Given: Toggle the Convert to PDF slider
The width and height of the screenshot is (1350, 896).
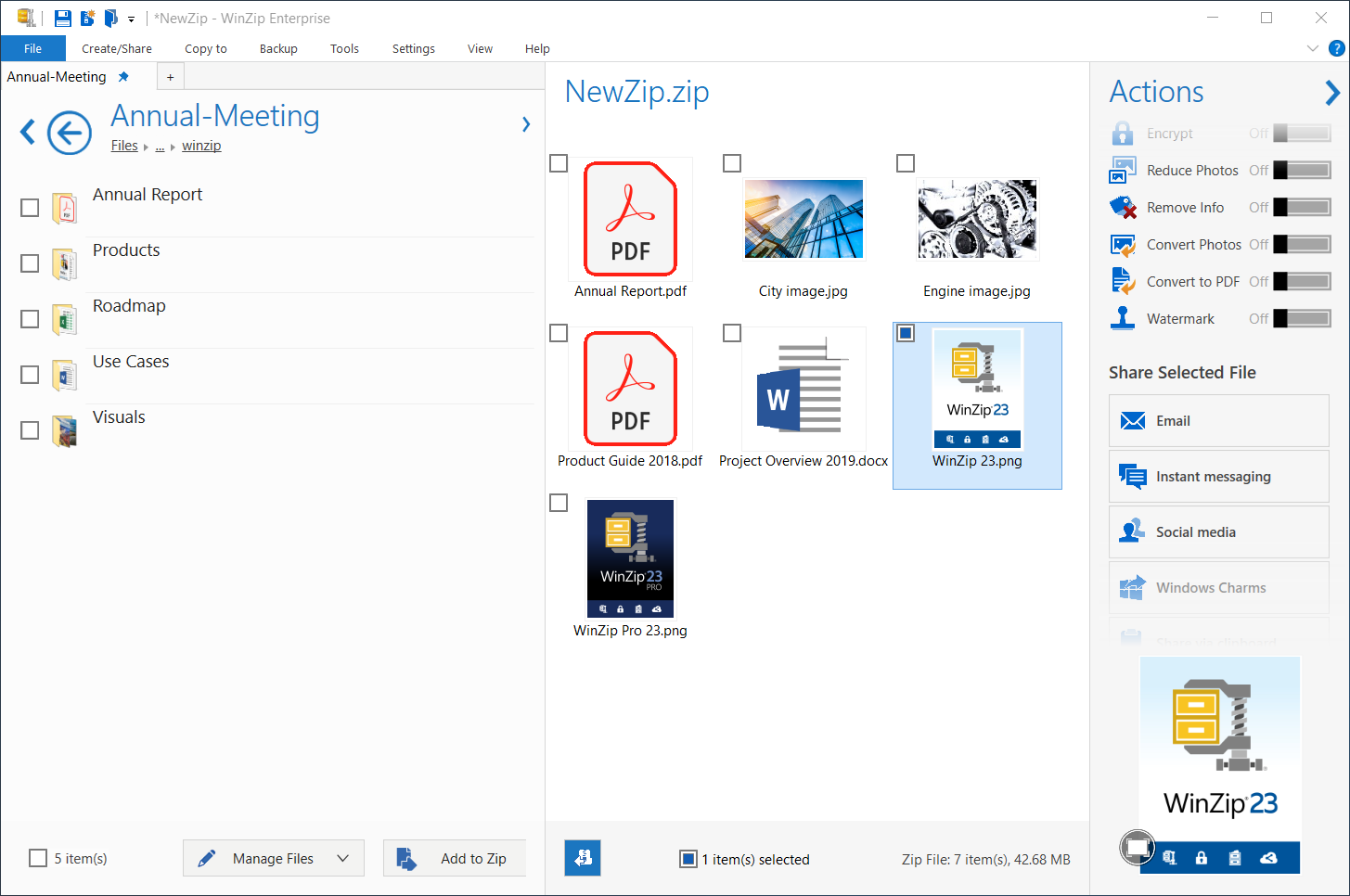Looking at the screenshot, I should click(1302, 282).
